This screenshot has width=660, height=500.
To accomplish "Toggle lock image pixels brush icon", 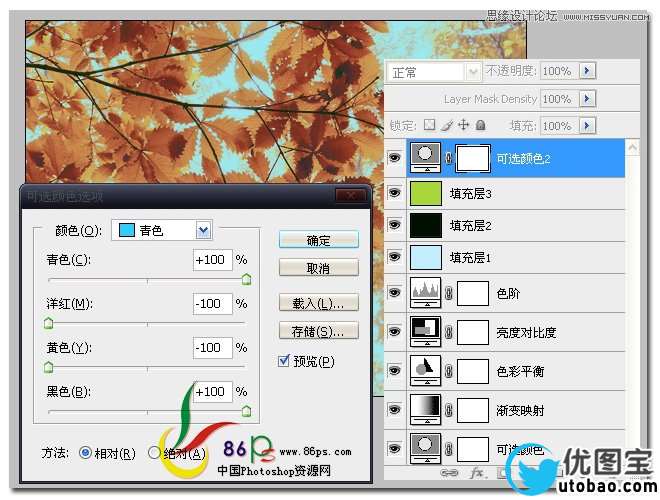I will [x=447, y=125].
